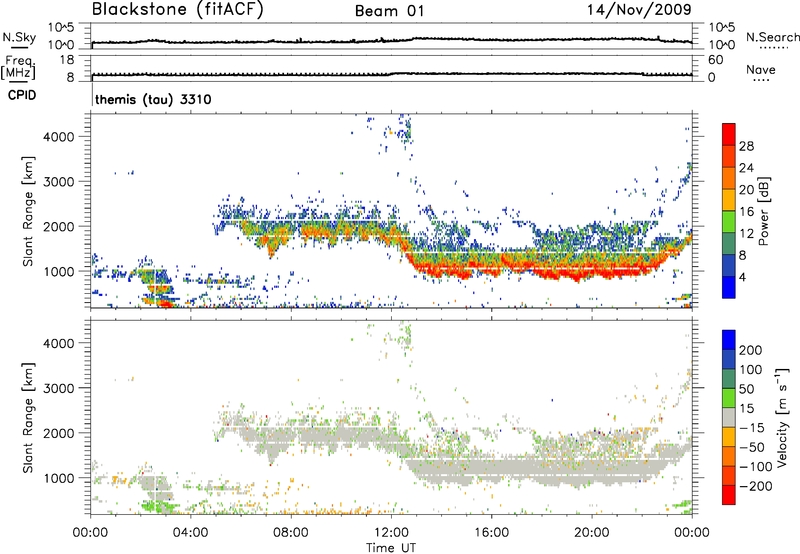This screenshot has width=800, height=554.
Task: Click the "3000" tick on the power panel
Action: [59, 182]
